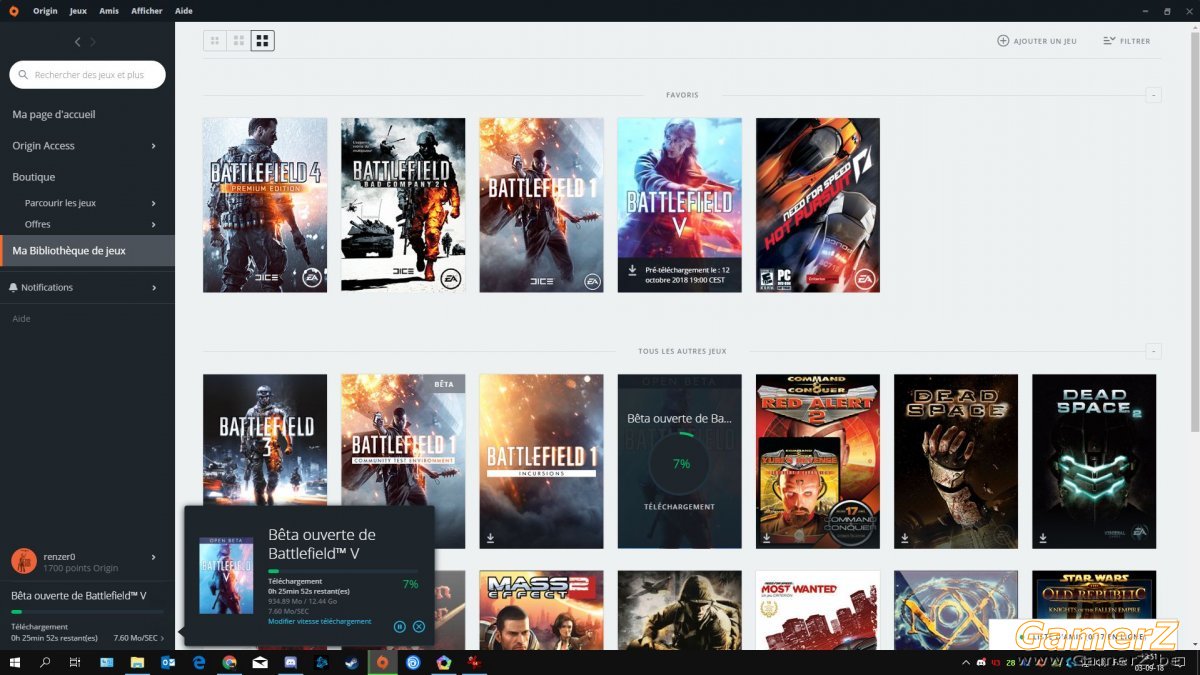Click the Notifications bell icon
1200x675 pixels.
(x=13, y=287)
